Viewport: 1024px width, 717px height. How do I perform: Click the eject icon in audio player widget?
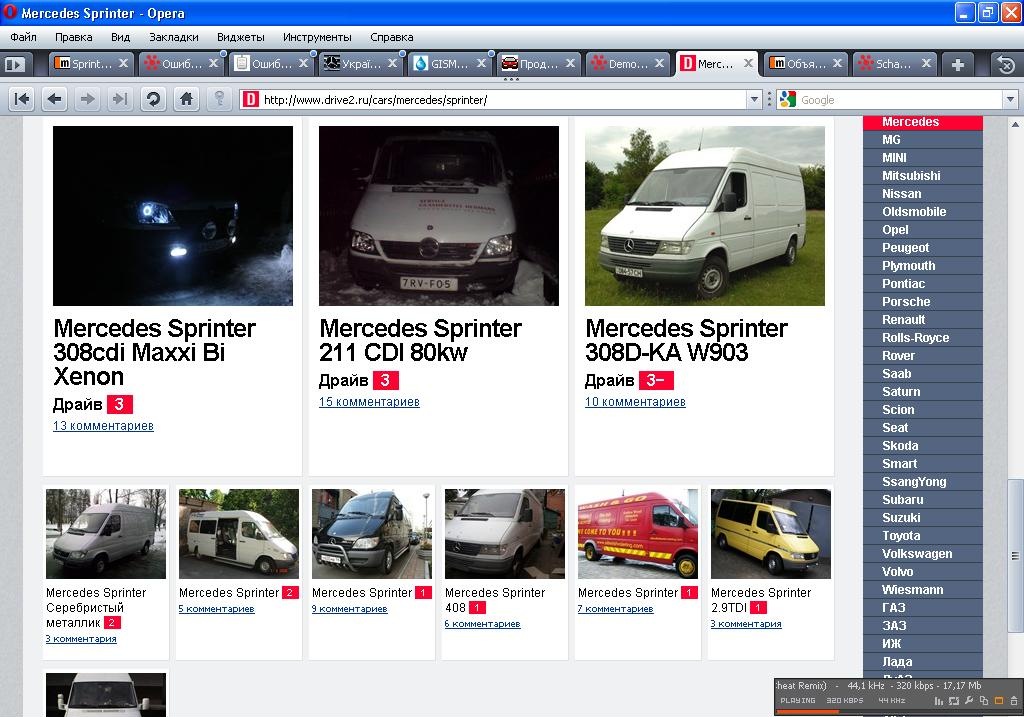pyautogui.click(x=1014, y=701)
